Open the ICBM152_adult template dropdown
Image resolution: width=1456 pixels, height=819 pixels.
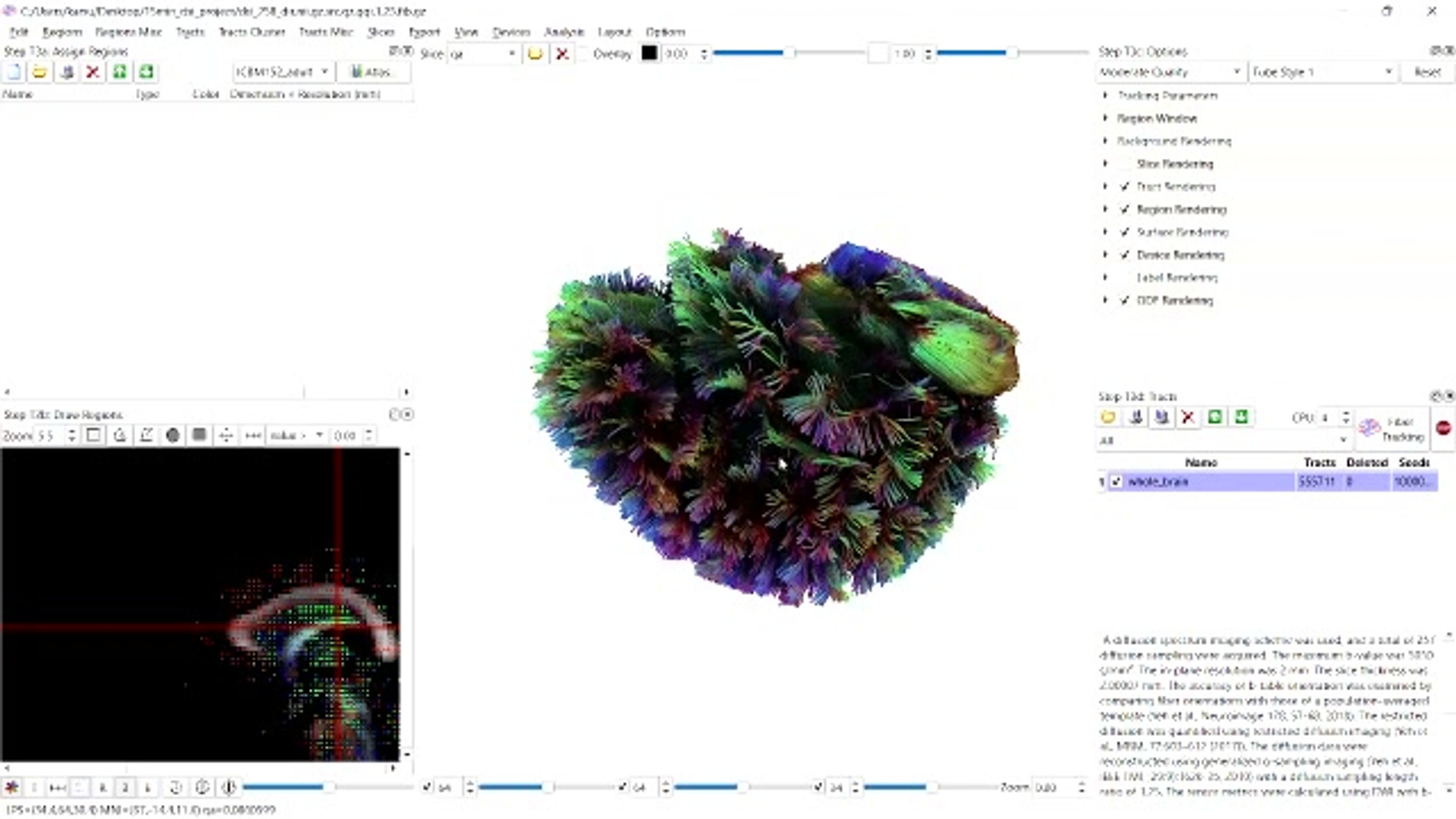pos(282,72)
